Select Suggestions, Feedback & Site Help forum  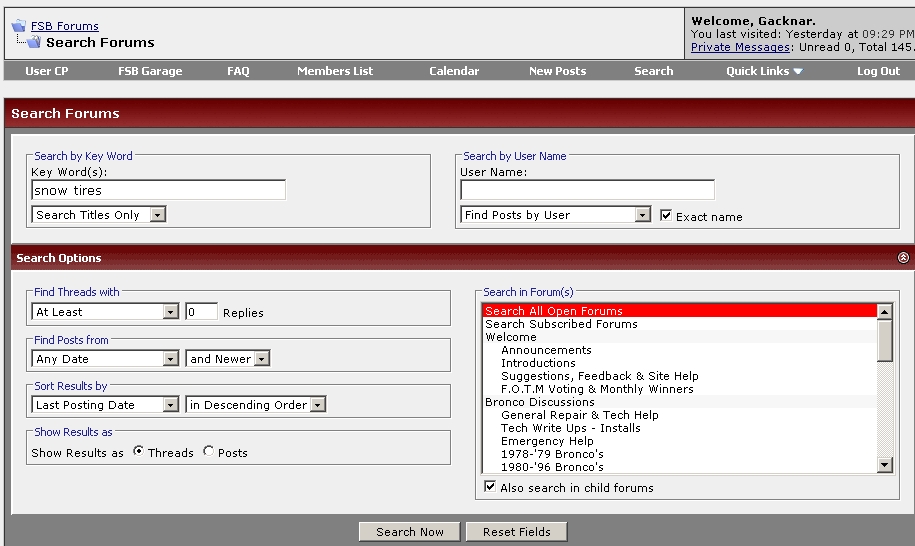pos(680,376)
